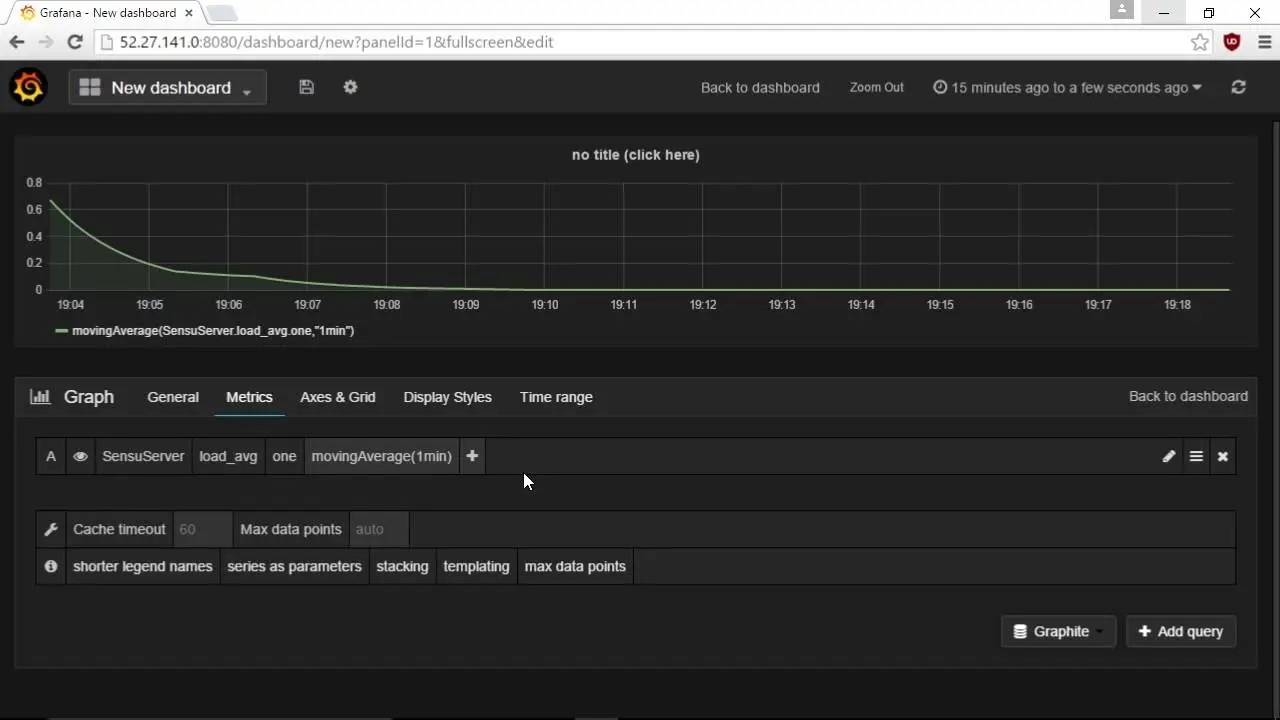The height and width of the screenshot is (720, 1280).
Task: Open the time range picker dropdown
Action: coord(1067,87)
